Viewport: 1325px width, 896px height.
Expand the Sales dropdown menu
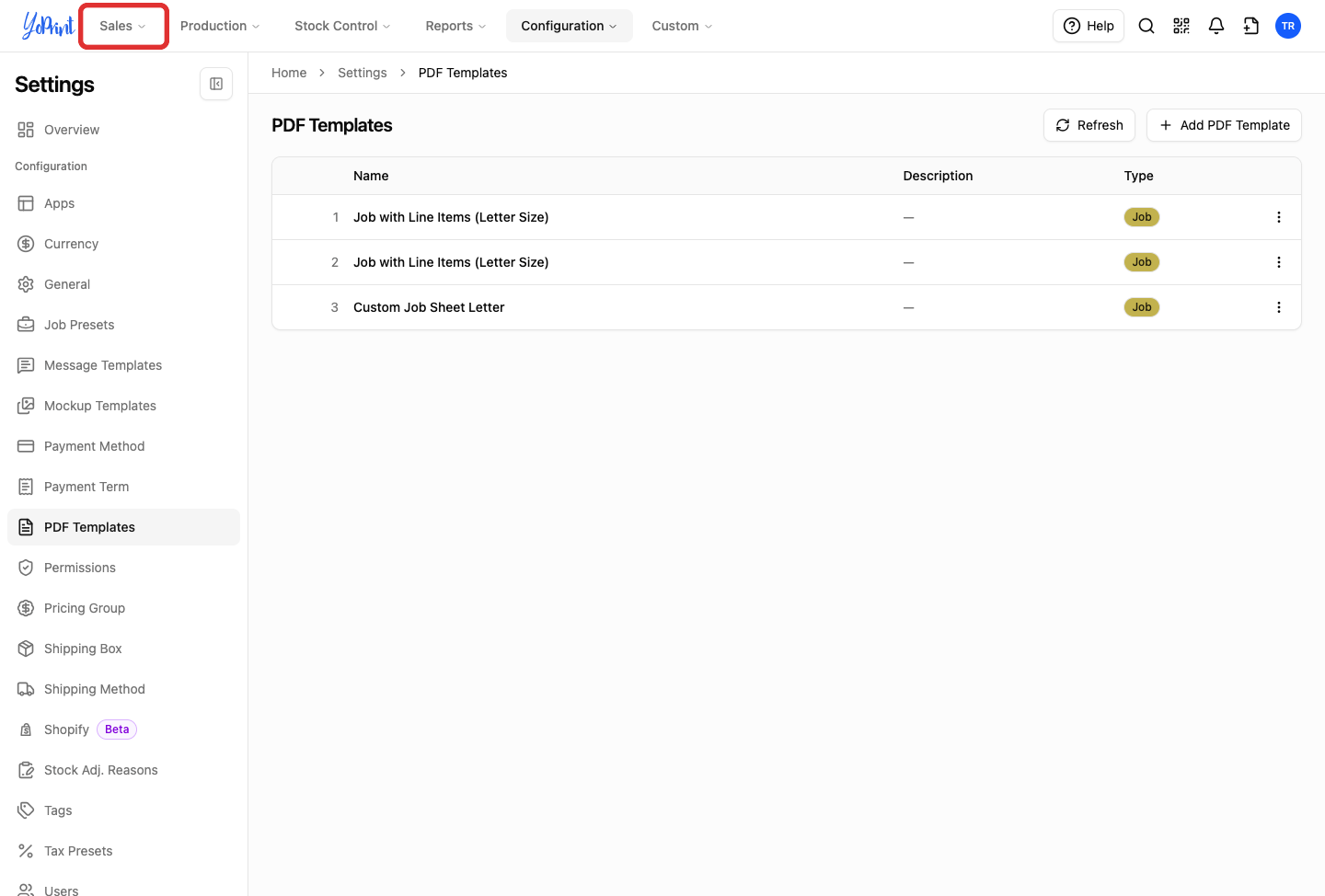click(x=123, y=26)
